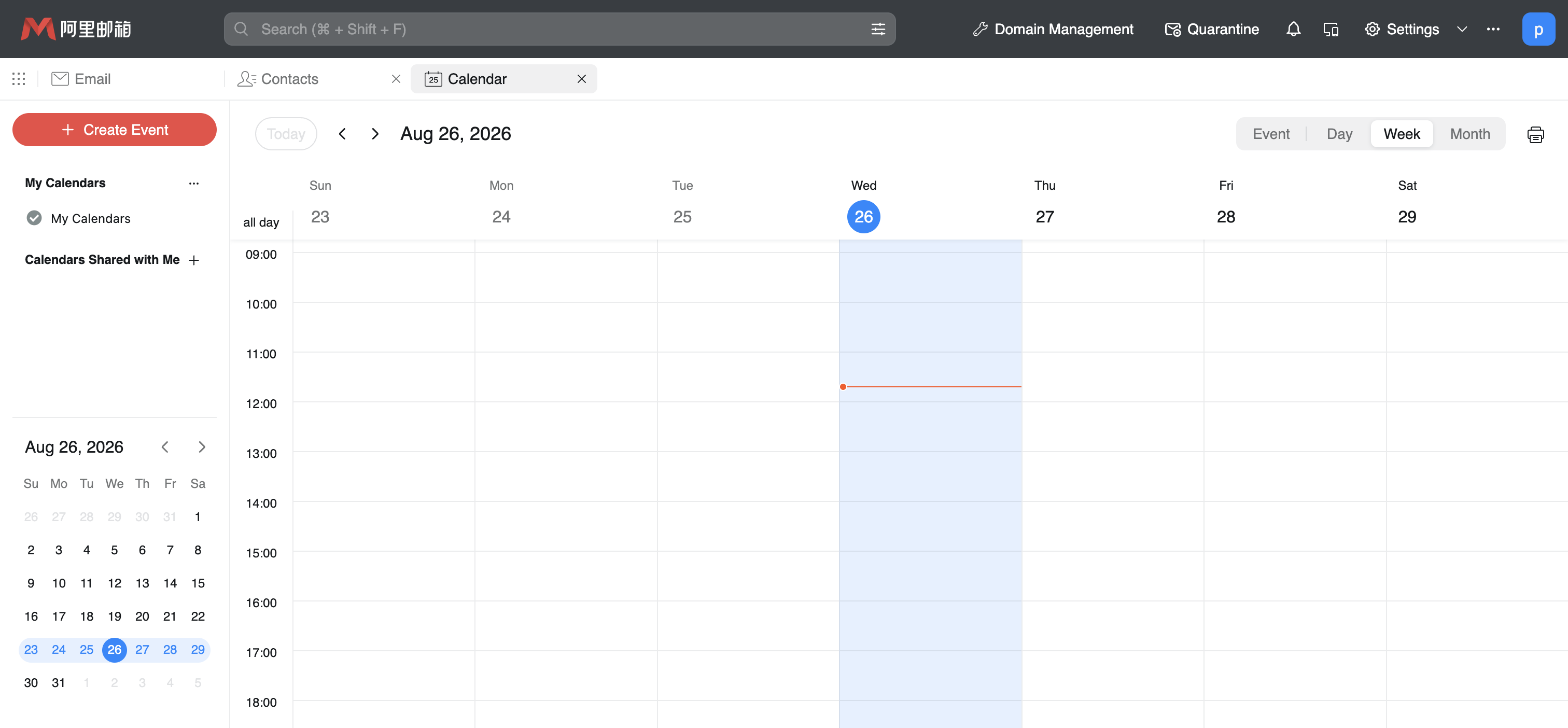Viewport: 1568px width, 728px height.
Task: Click Wednesday 26 date circle in header
Action: [x=863, y=217]
